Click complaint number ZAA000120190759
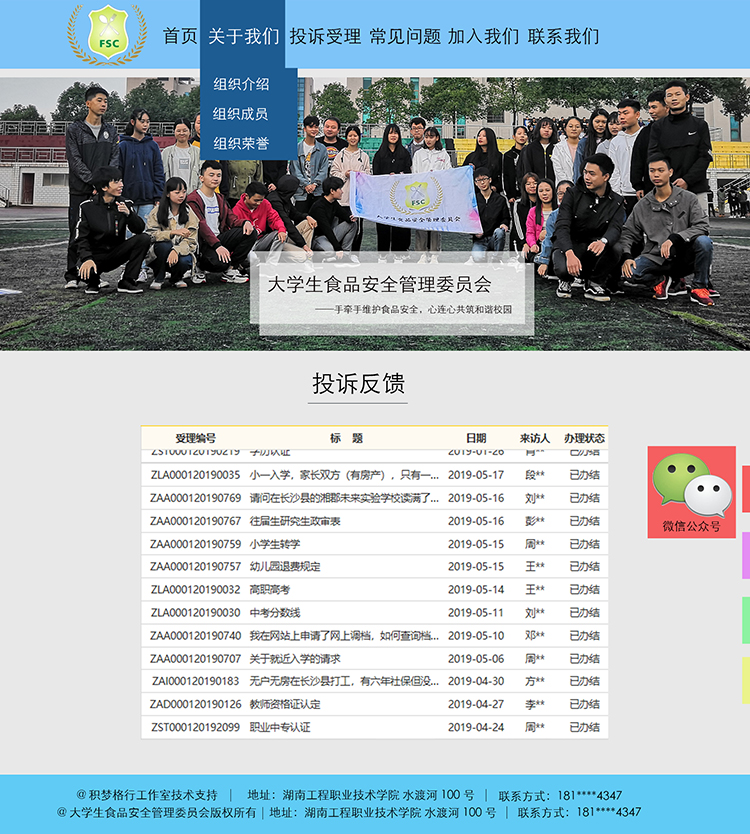 pyautogui.click(x=196, y=544)
